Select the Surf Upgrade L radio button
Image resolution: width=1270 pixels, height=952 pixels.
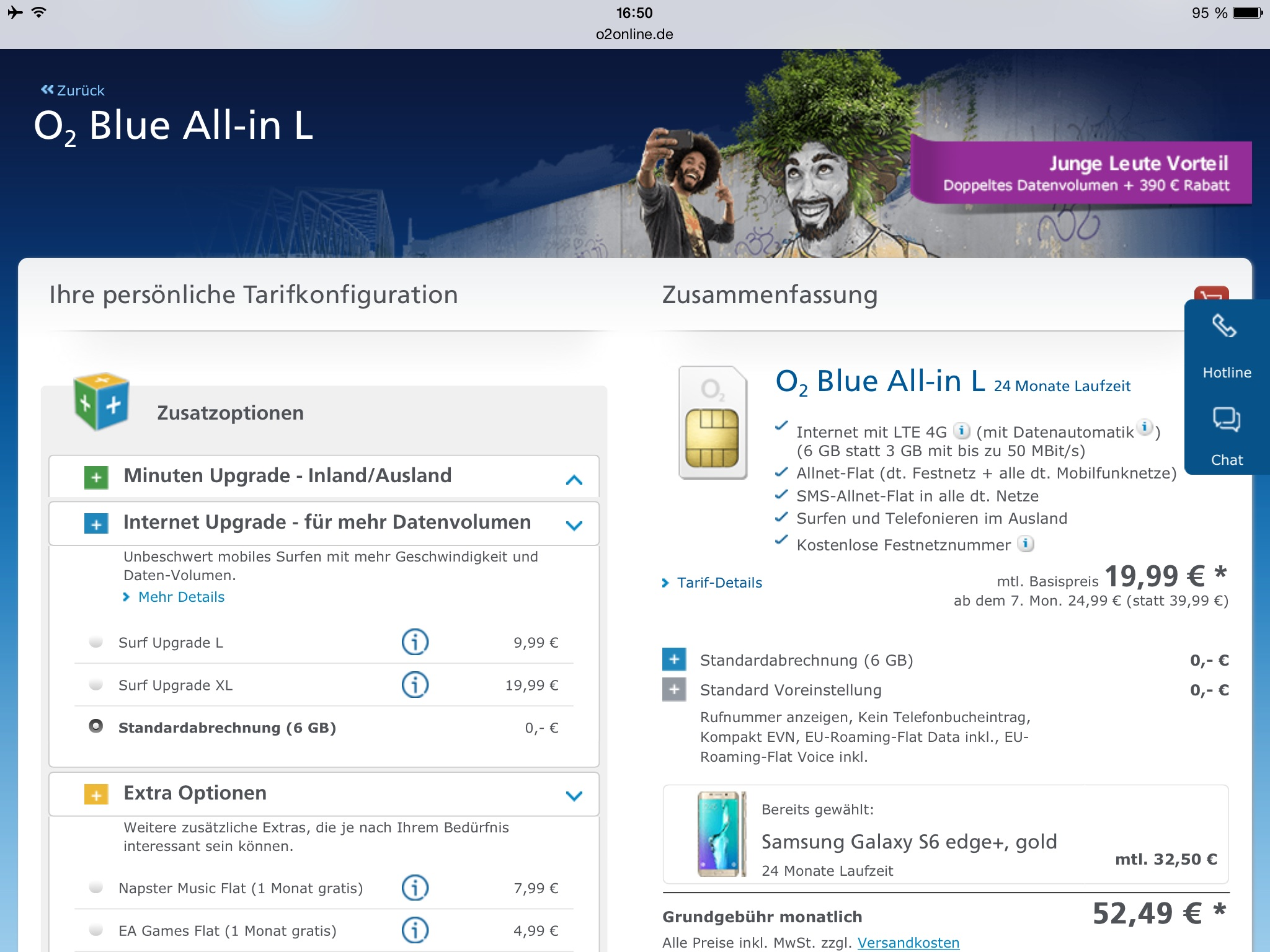[x=95, y=641]
